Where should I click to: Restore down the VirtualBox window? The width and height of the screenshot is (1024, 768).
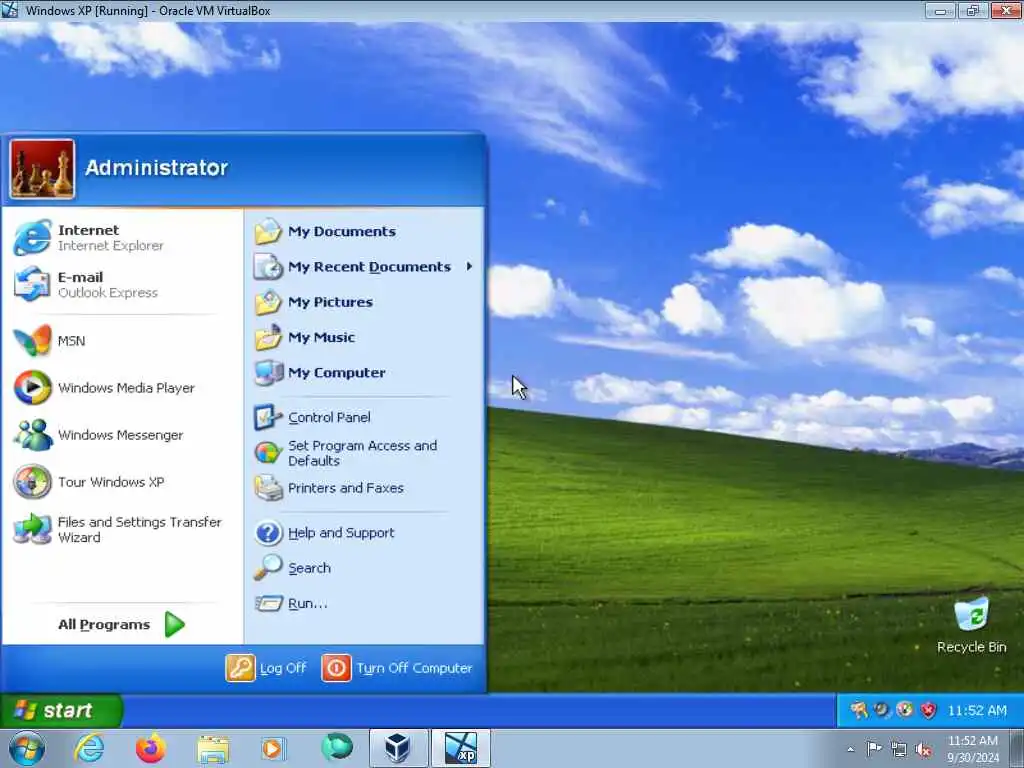coord(973,10)
